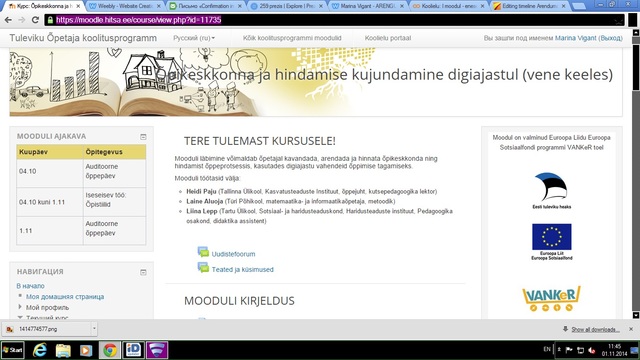Click 'TERE TULEMAST KURSUSELE!' heading
640x360 pixels.
[x=260, y=141]
